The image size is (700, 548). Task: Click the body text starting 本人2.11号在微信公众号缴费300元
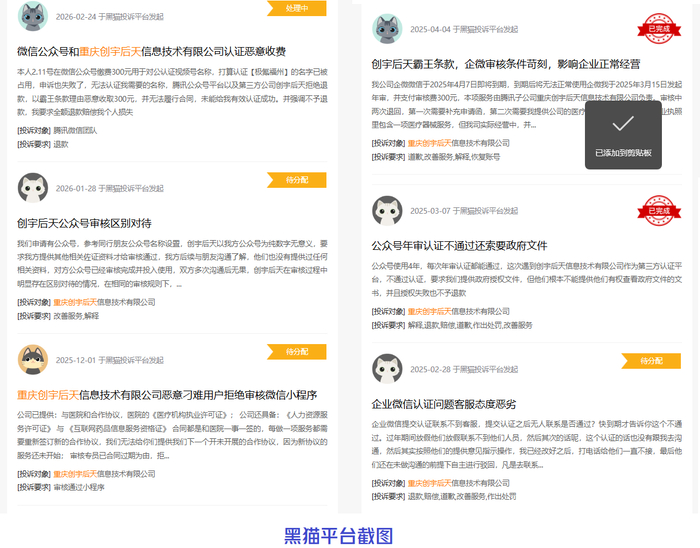(x=172, y=92)
